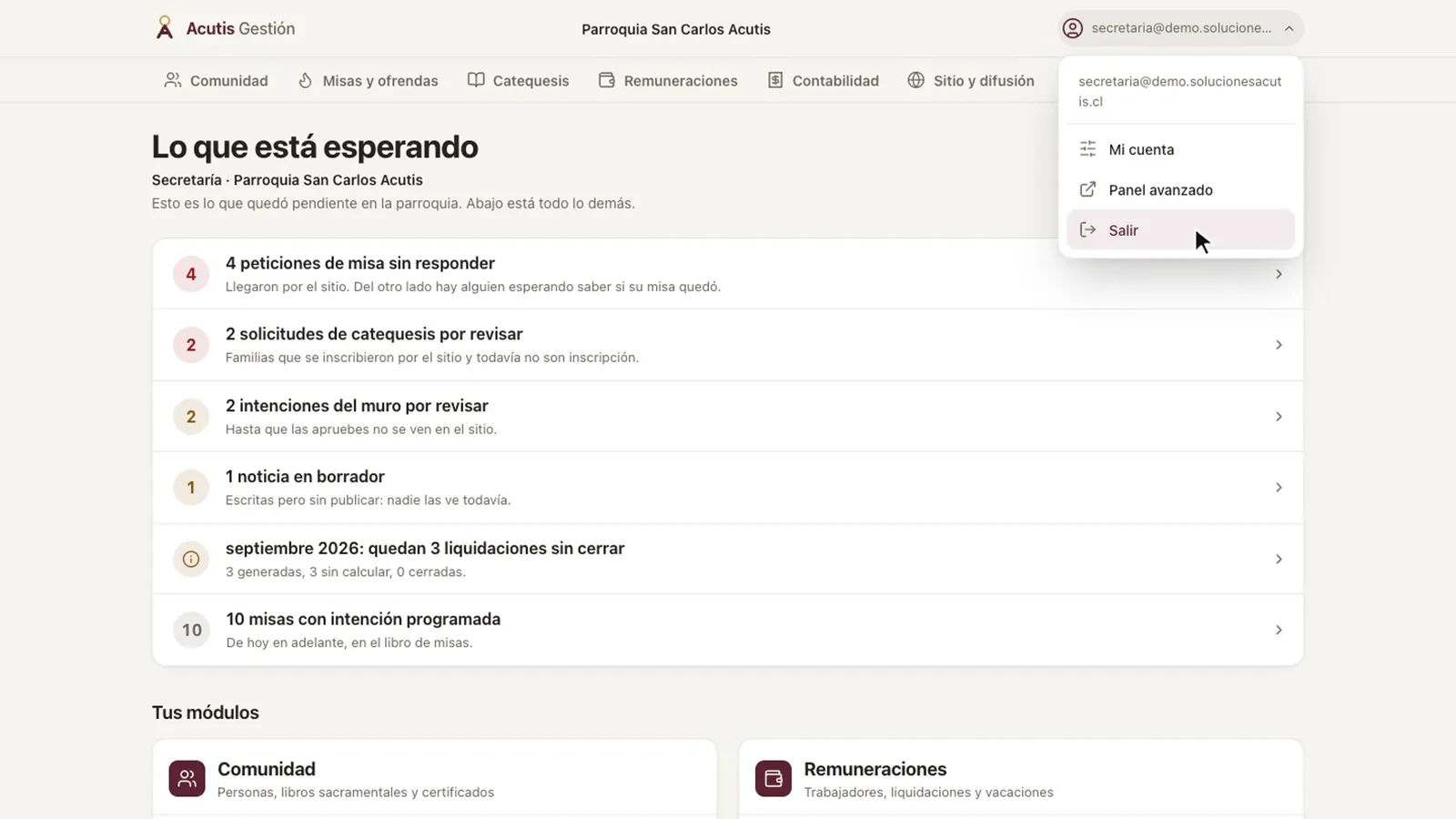Viewport: 1456px width, 819px height.
Task: Click the 1 badge for noticia en borrador
Action: point(191,488)
